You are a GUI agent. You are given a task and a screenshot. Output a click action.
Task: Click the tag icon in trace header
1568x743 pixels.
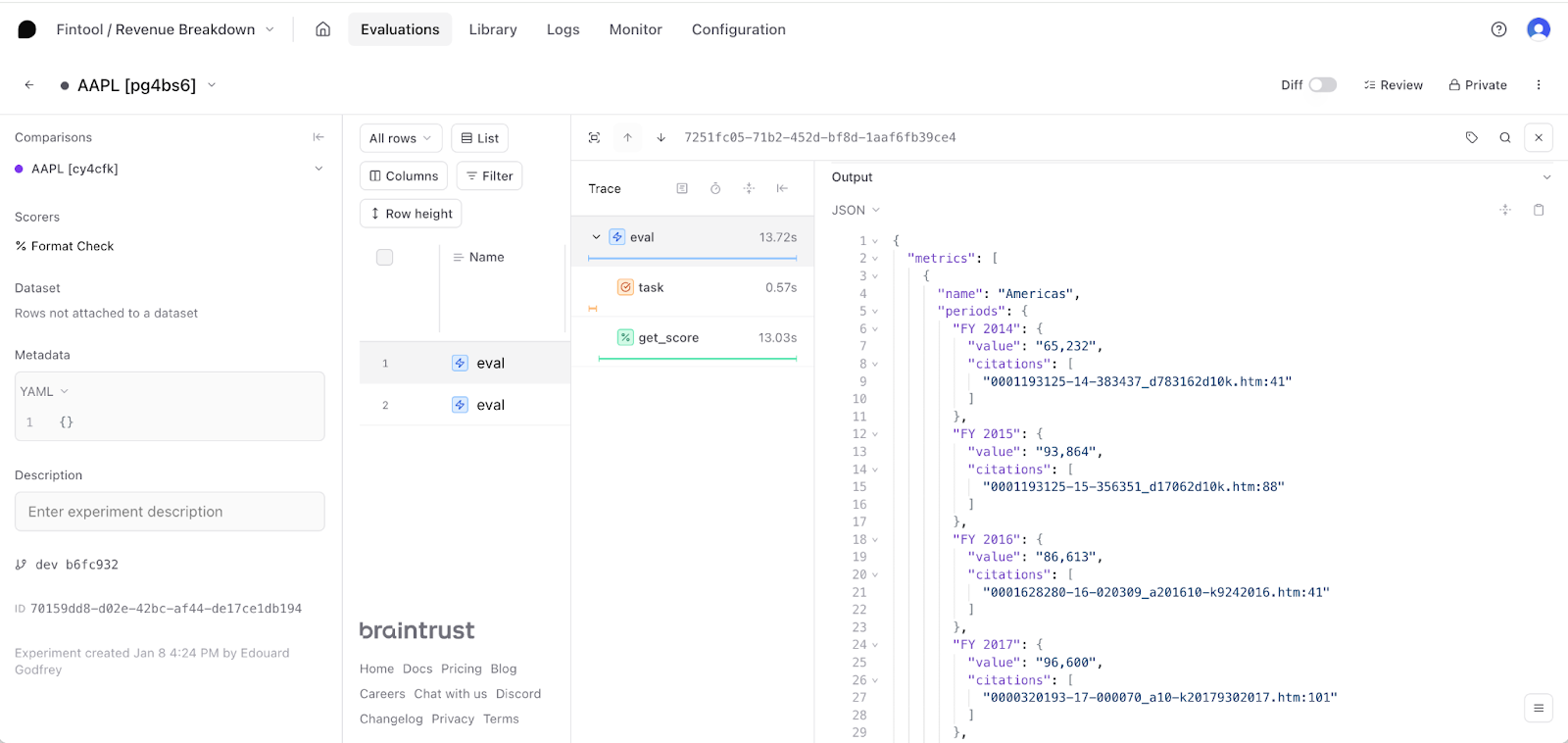pyautogui.click(x=1471, y=138)
